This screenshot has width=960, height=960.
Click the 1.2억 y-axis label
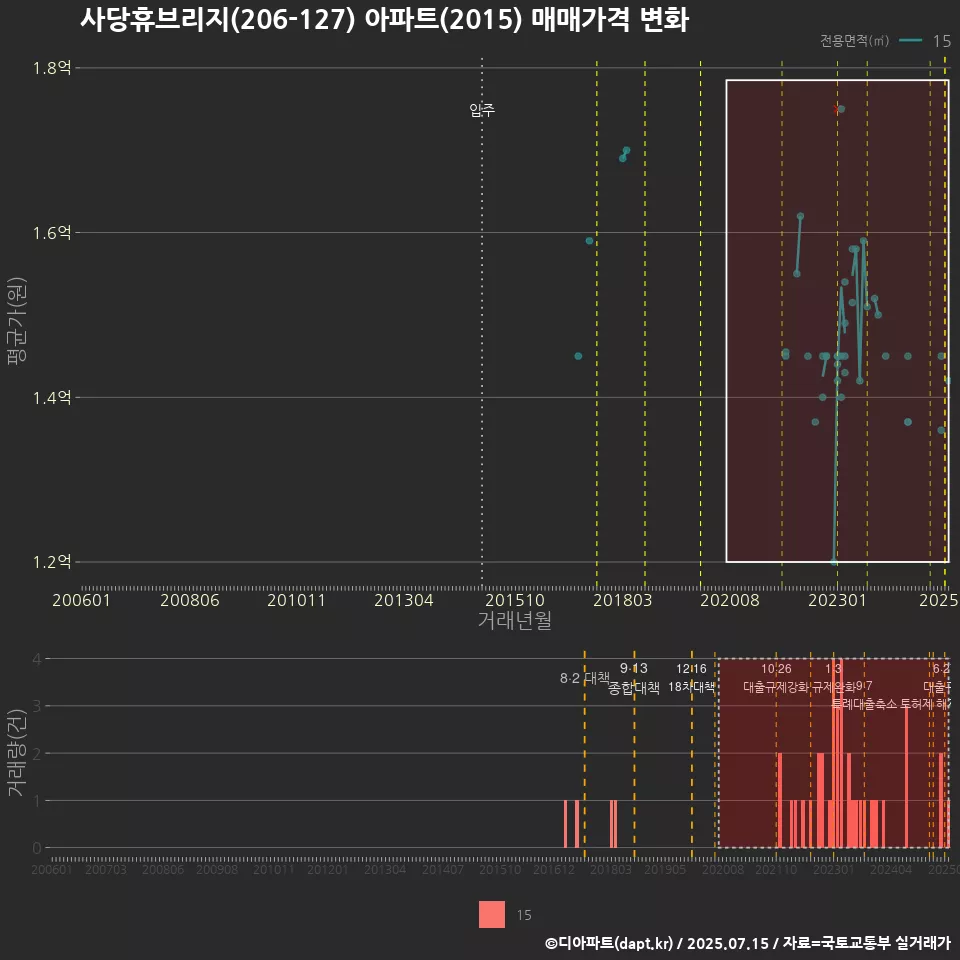(x=52, y=561)
